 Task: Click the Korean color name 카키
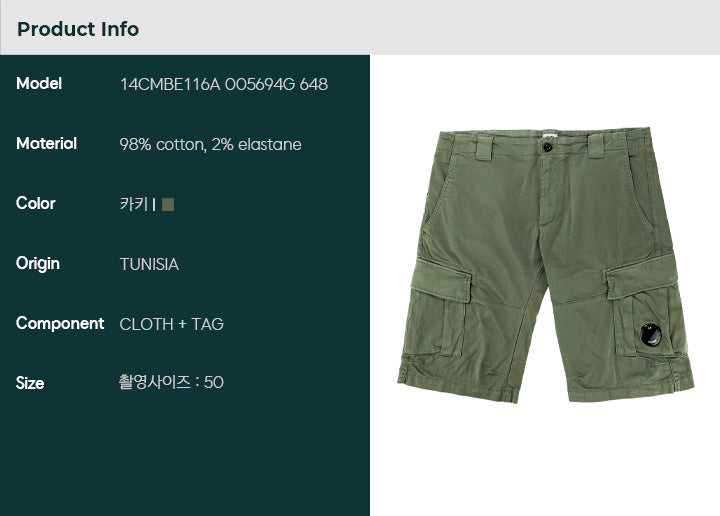click(134, 204)
